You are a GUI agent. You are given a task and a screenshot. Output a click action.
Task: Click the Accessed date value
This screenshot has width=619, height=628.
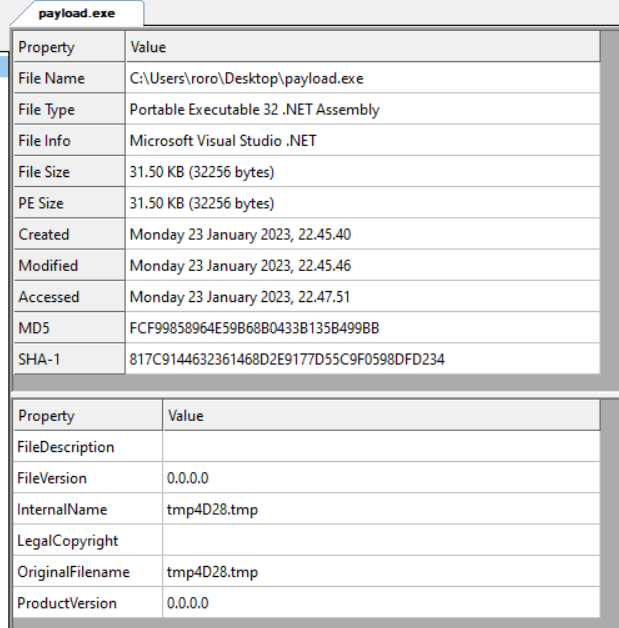tap(240, 297)
